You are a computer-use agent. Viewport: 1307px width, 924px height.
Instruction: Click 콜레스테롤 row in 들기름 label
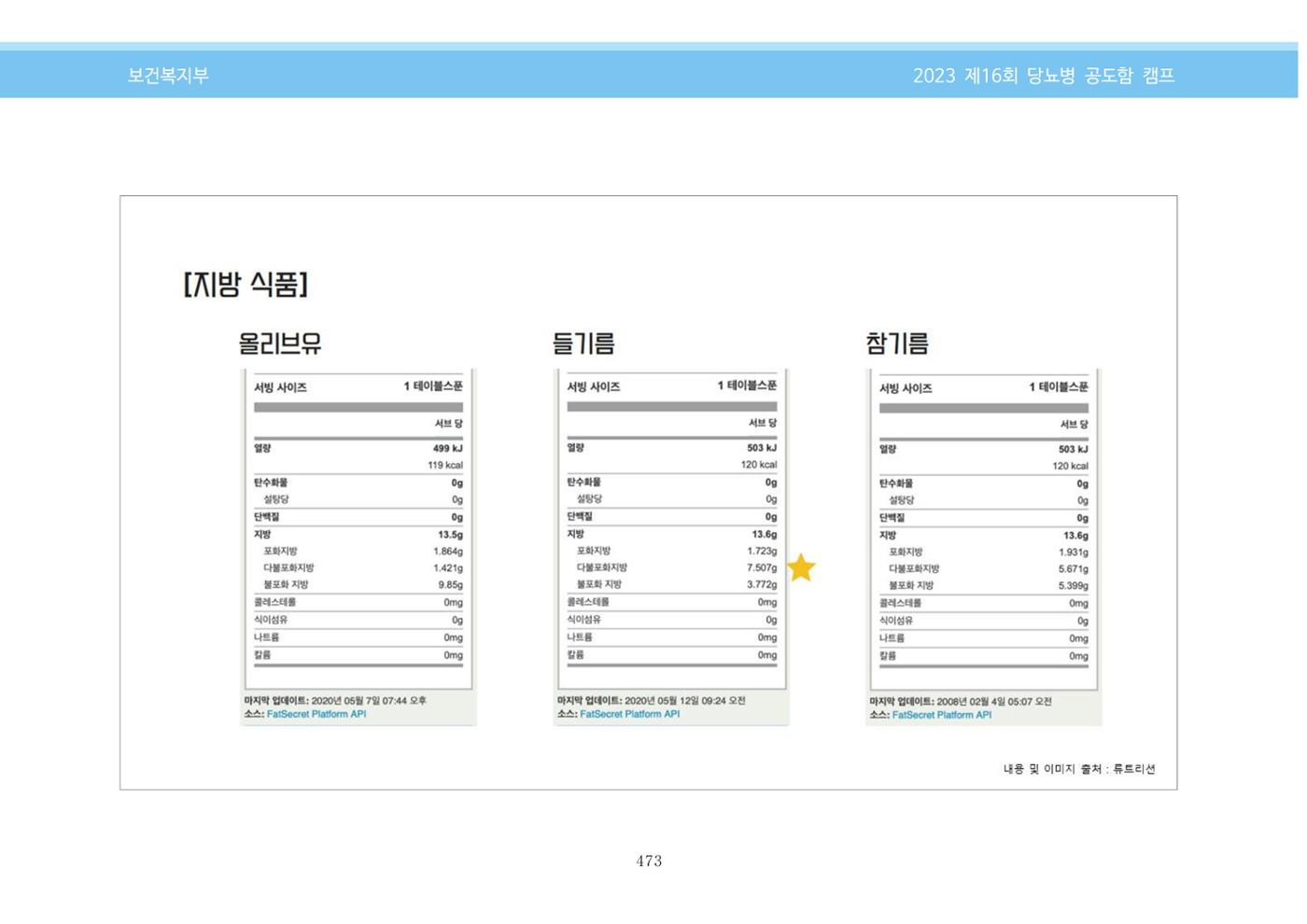coord(671,602)
